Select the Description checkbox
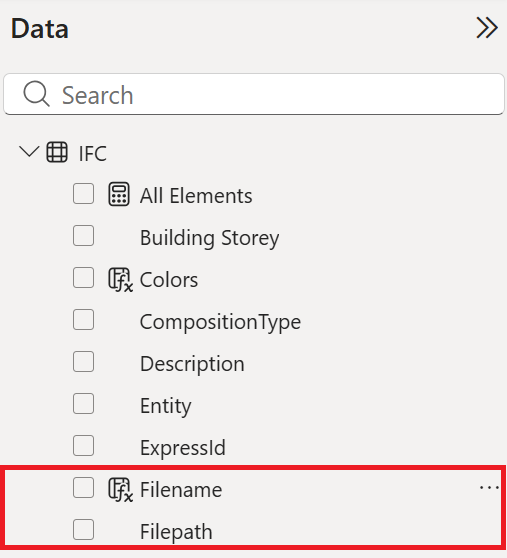 pos(84,362)
